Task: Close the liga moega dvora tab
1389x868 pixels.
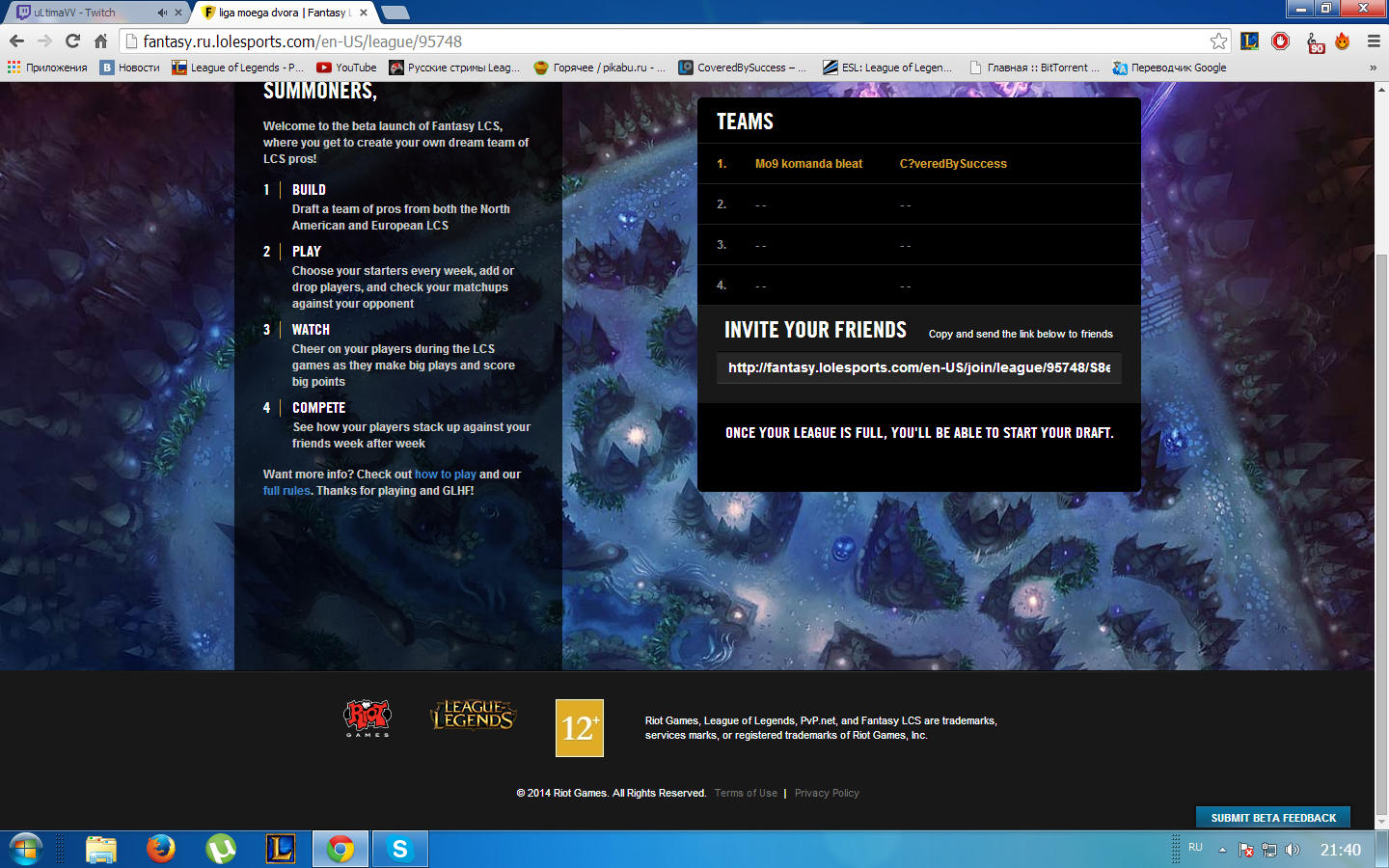Action: click(x=363, y=13)
